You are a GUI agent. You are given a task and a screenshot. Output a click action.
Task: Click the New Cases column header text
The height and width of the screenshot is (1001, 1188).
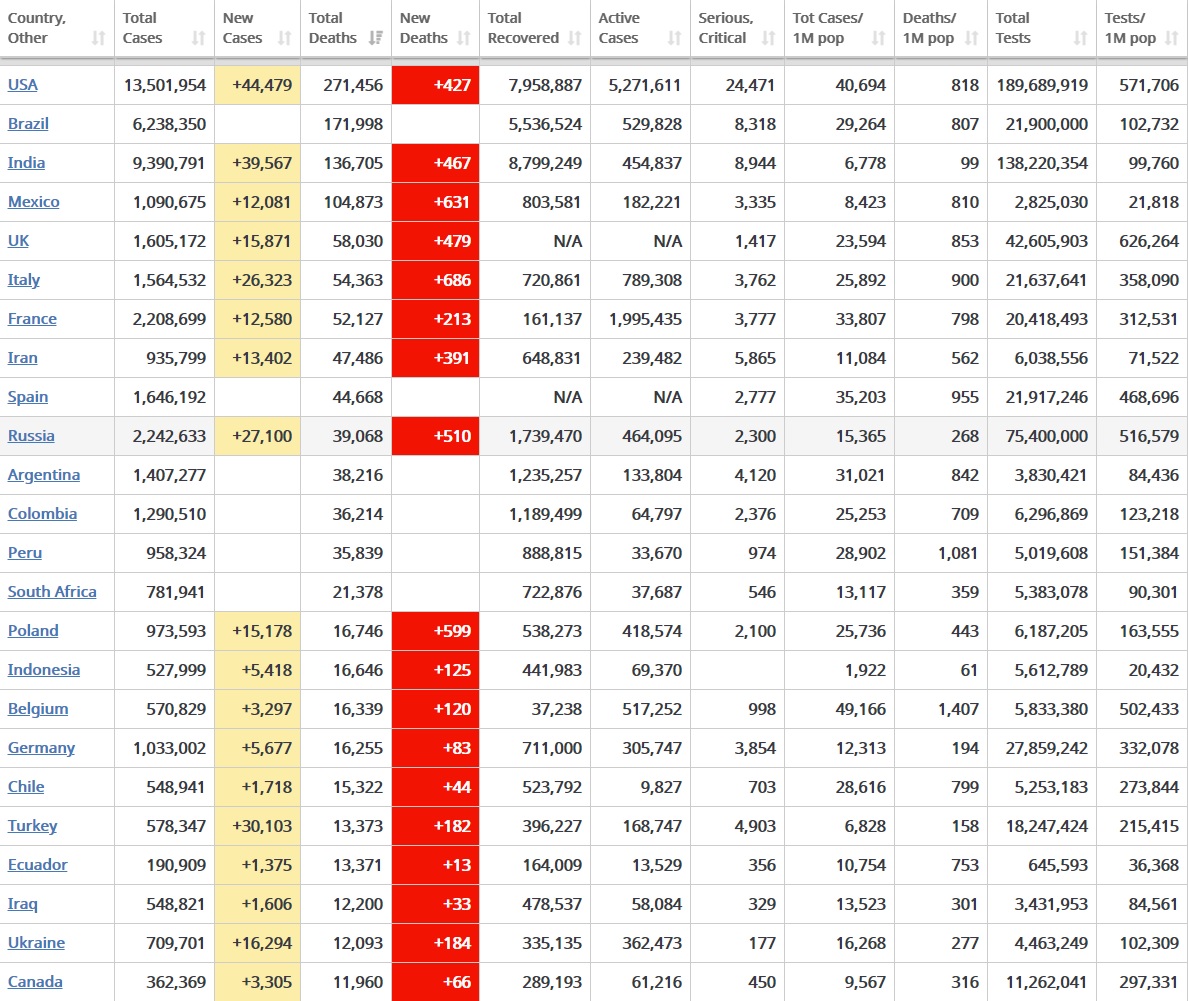pos(242,28)
